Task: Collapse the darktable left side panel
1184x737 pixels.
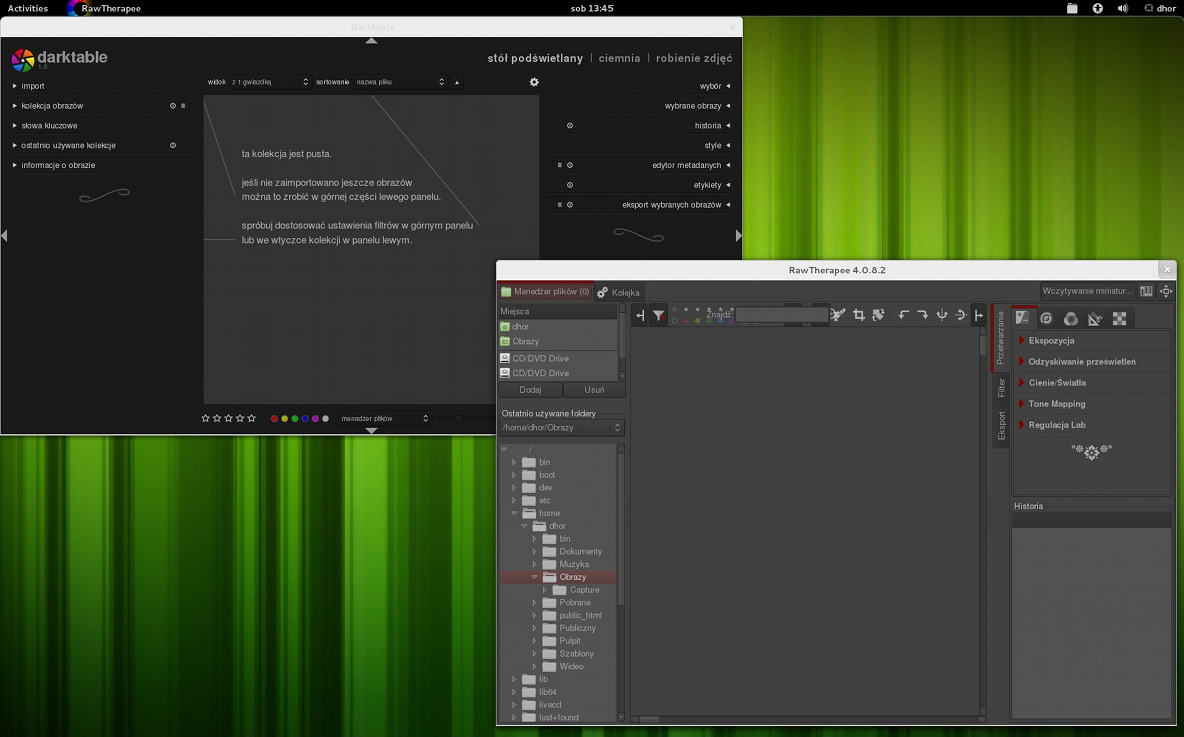Action: pyautogui.click(x=5, y=236)
